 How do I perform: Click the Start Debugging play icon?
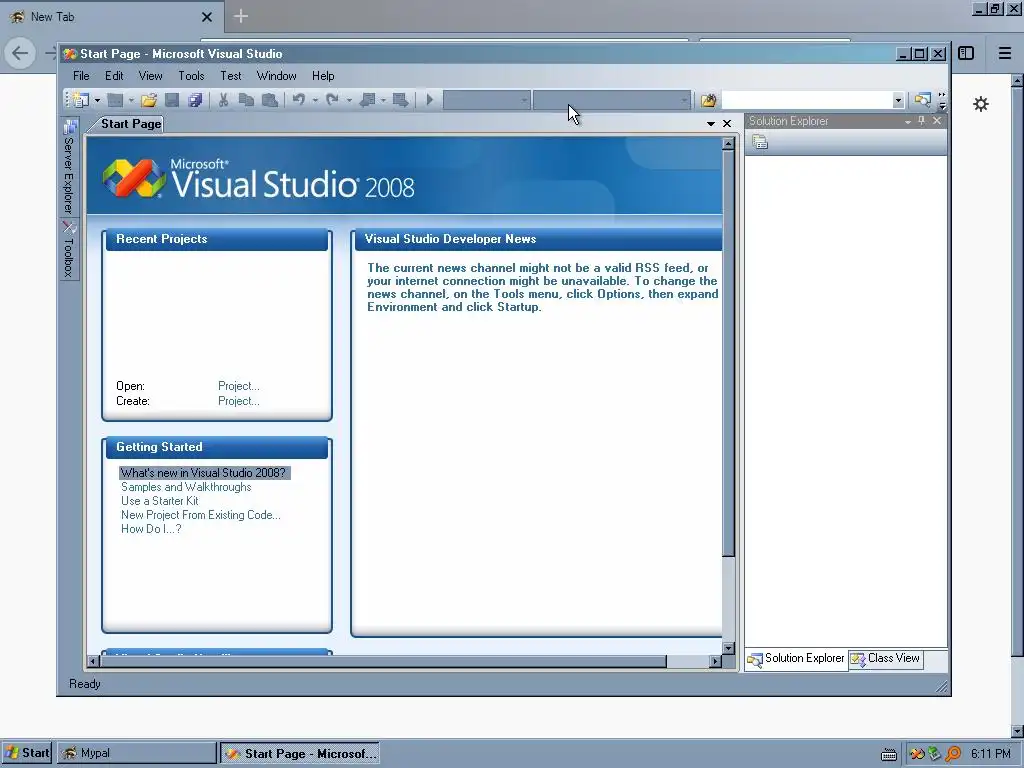[430, 100]
